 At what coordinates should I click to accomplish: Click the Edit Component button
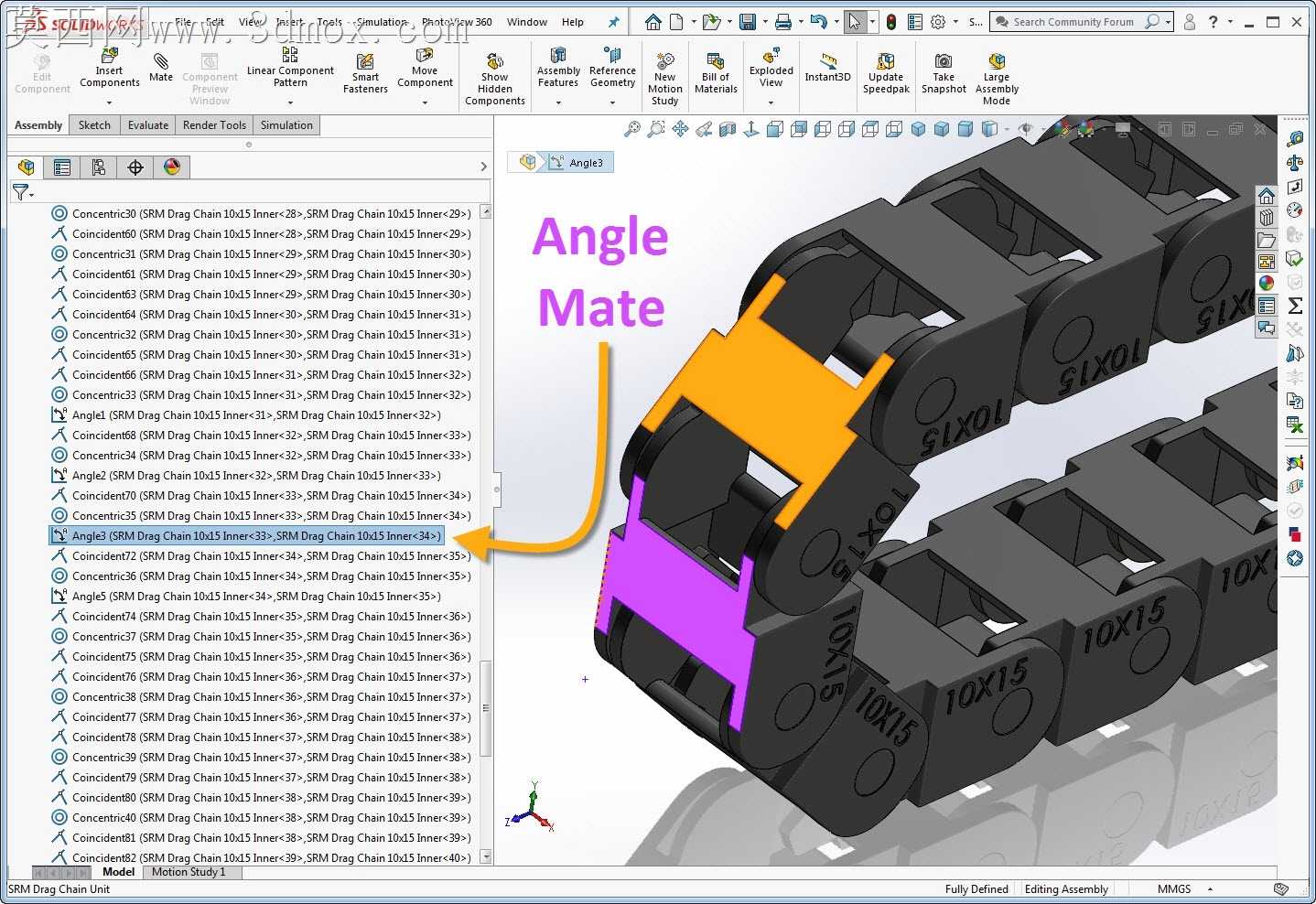(42, 73)
